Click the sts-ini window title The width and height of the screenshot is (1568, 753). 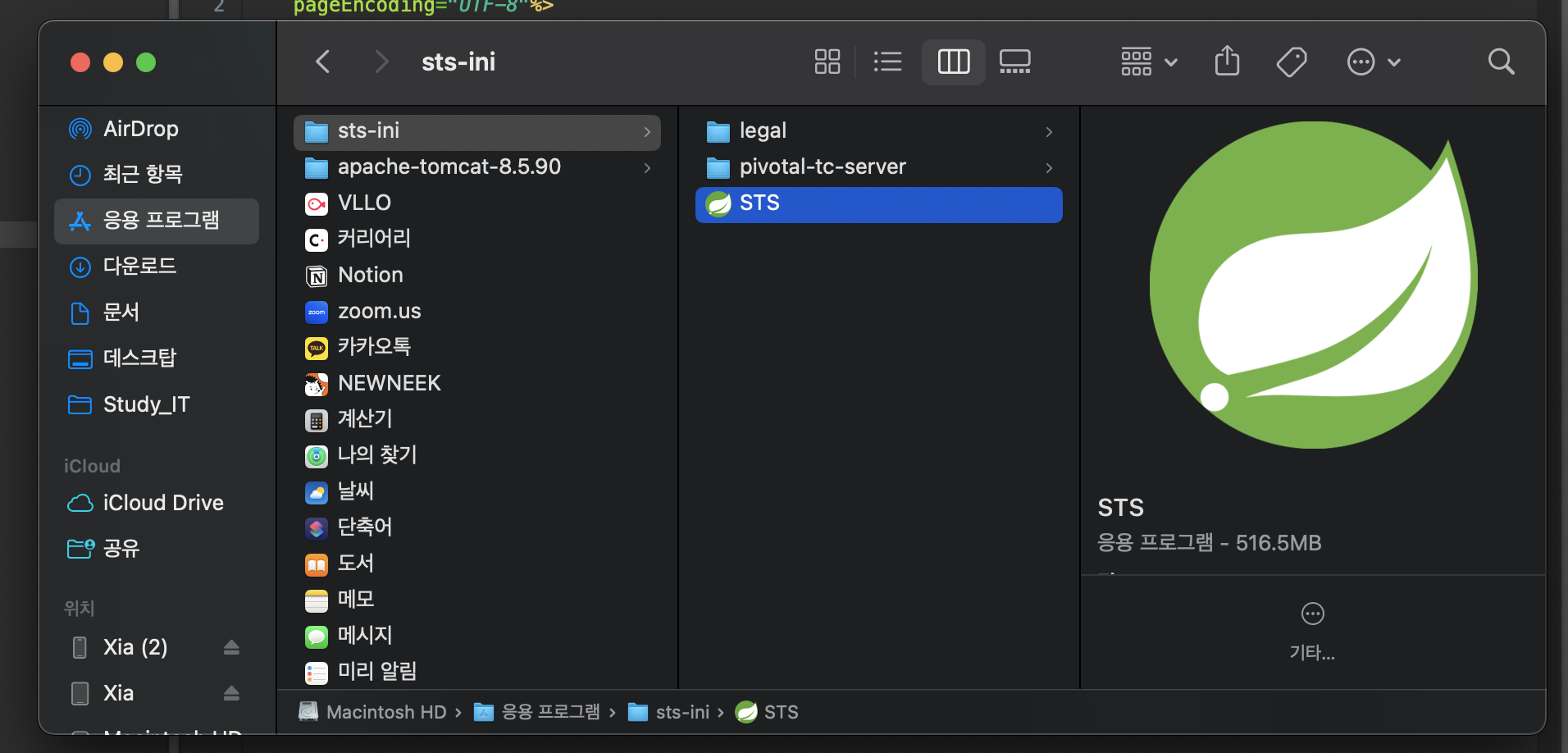[458, 62]
